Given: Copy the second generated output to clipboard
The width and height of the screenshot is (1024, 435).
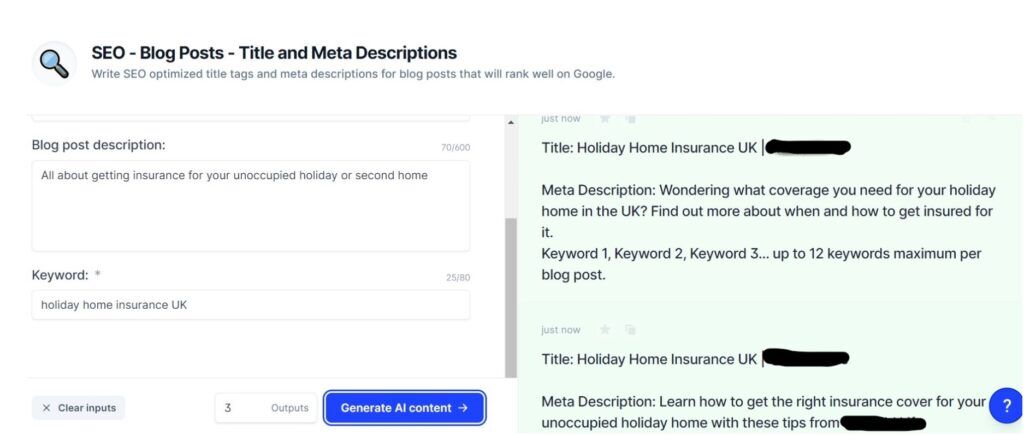Looking at the screenshot, I should point(630,330).
